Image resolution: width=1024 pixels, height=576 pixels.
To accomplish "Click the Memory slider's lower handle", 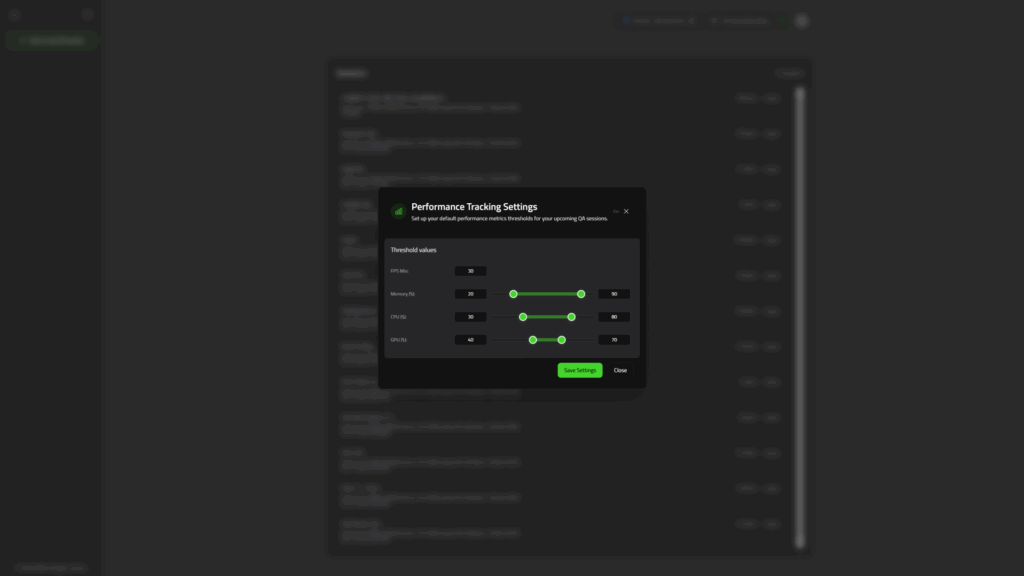I will tap(513, 294).
